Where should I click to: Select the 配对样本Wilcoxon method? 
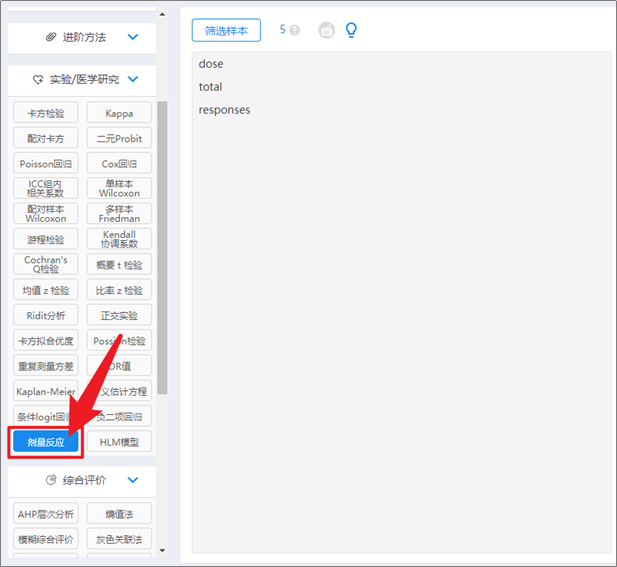click(46, 214)
